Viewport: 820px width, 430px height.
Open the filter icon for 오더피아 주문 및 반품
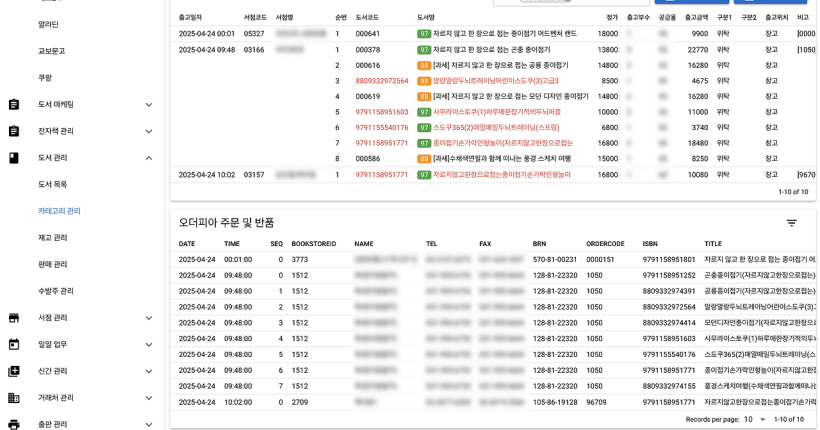(791, 223)
